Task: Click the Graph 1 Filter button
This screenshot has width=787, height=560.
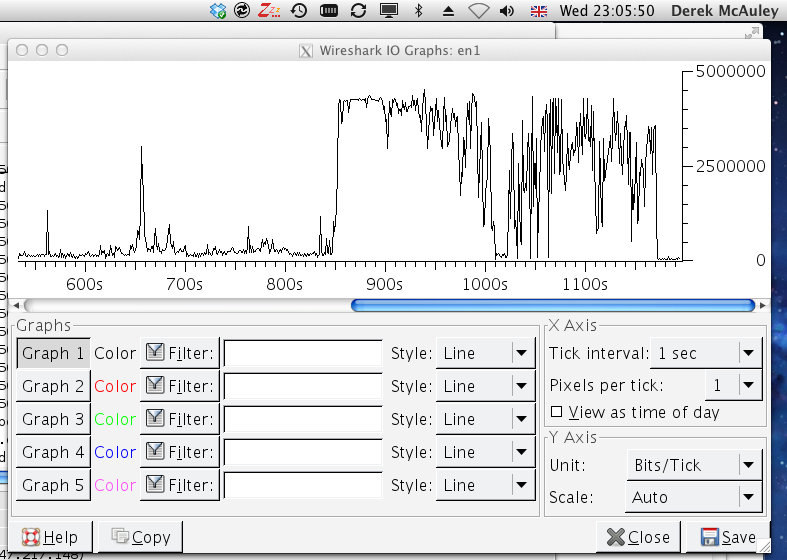Action: point(180,353)
